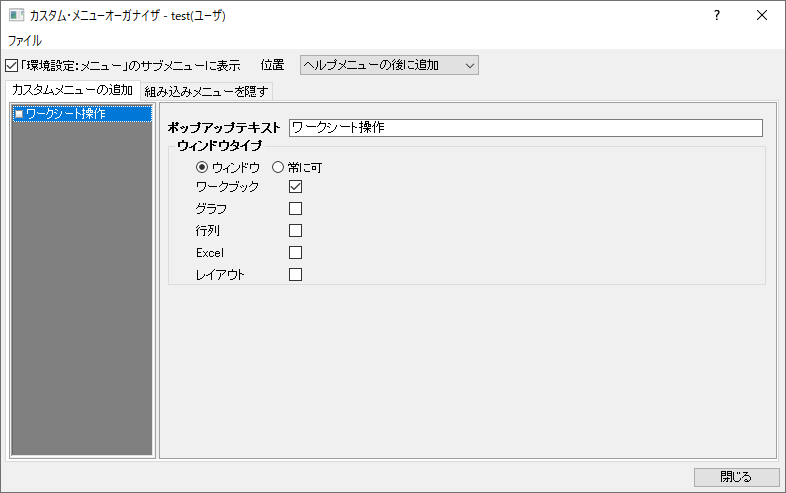786x493 pixels.
Task: Click the ワークシート操作 tree node icon
Action: click(19, 114)
